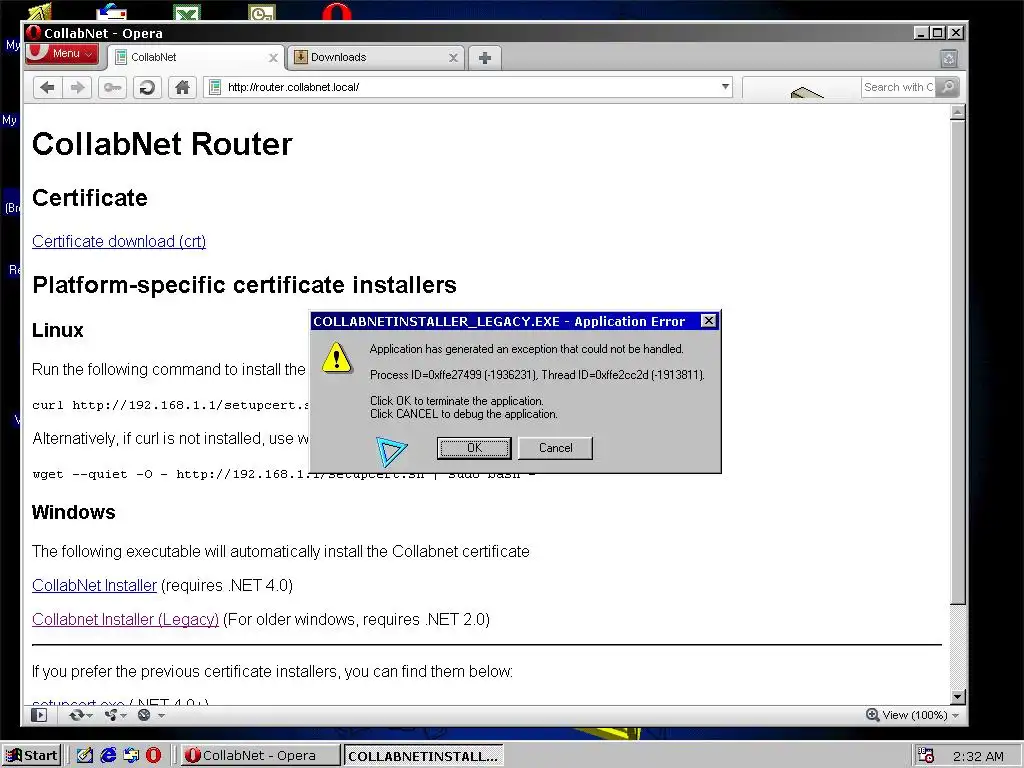Image resolution: width=1024 pixels, height=768 pixels.
Task: Go forward with the Opera forward arrow
Action: click(x=77, y=88)
